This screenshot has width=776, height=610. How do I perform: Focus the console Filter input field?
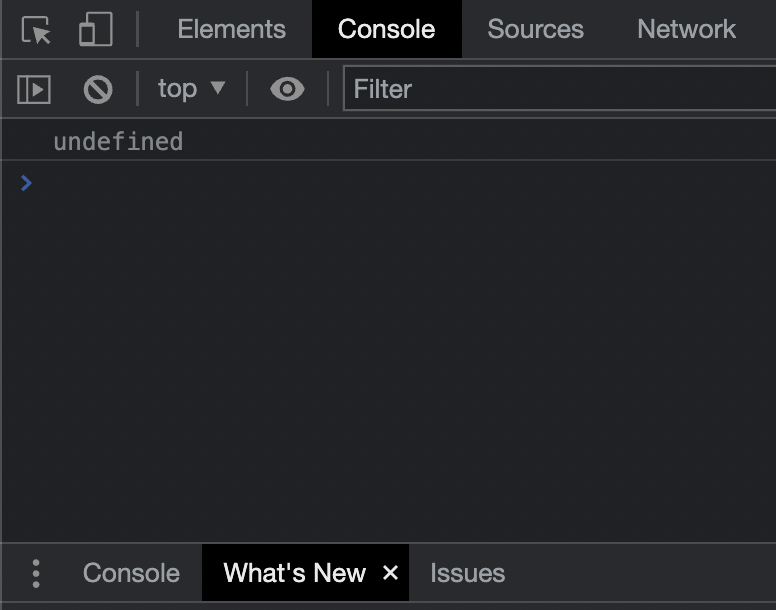560,89
